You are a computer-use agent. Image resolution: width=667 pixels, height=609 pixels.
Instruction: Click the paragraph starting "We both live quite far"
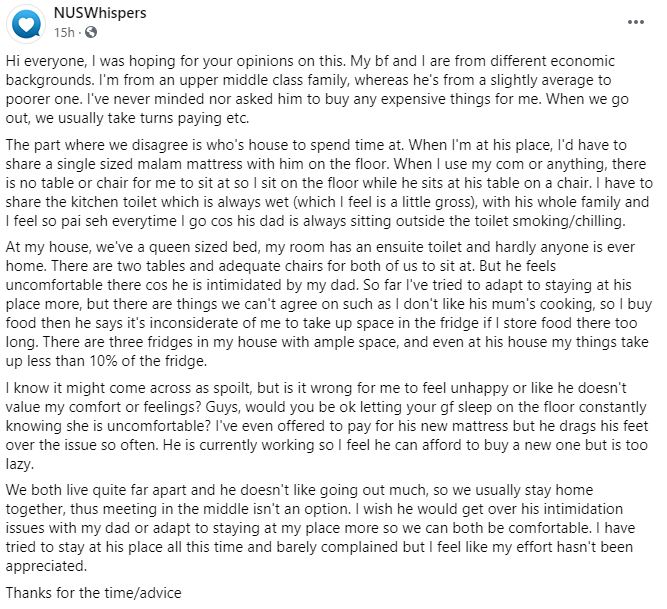click(320, 528)
